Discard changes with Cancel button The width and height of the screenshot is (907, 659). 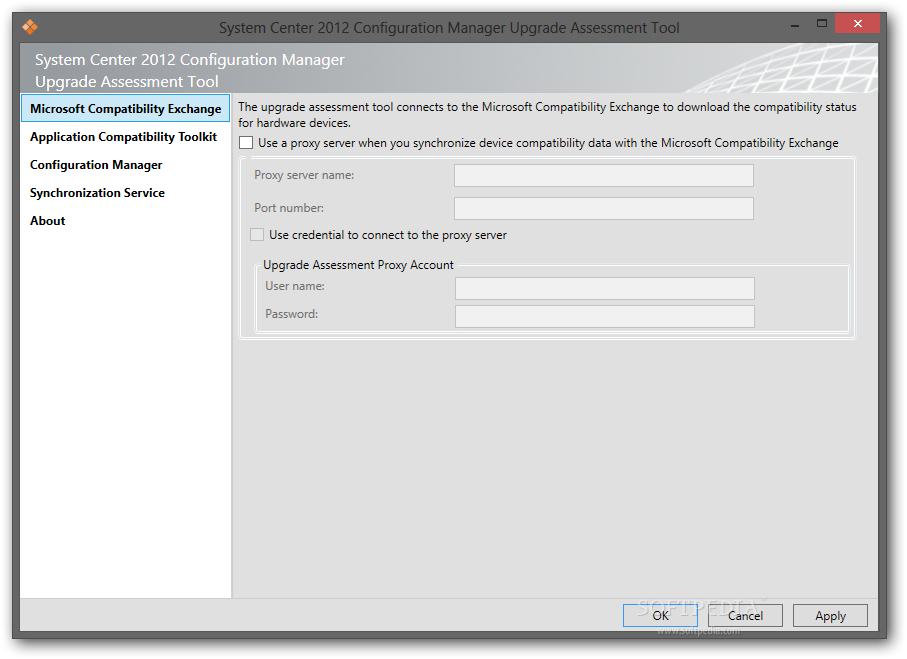tap(745, 616)
